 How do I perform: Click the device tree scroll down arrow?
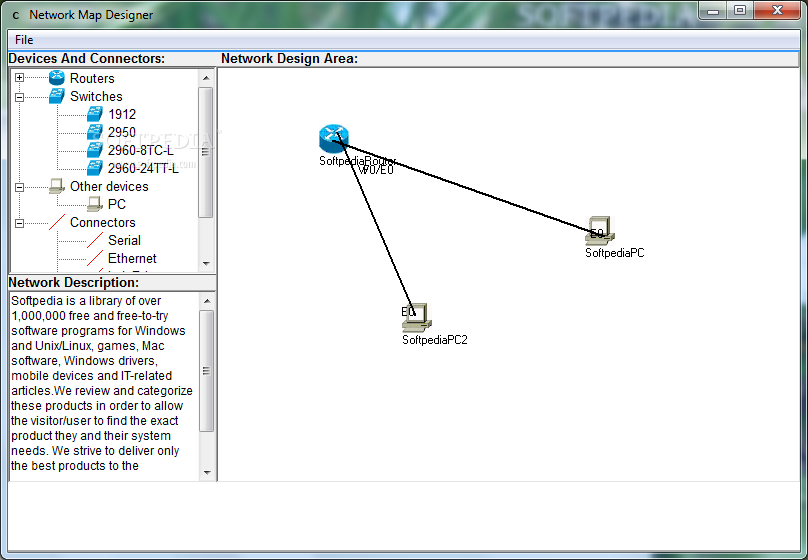206,263
